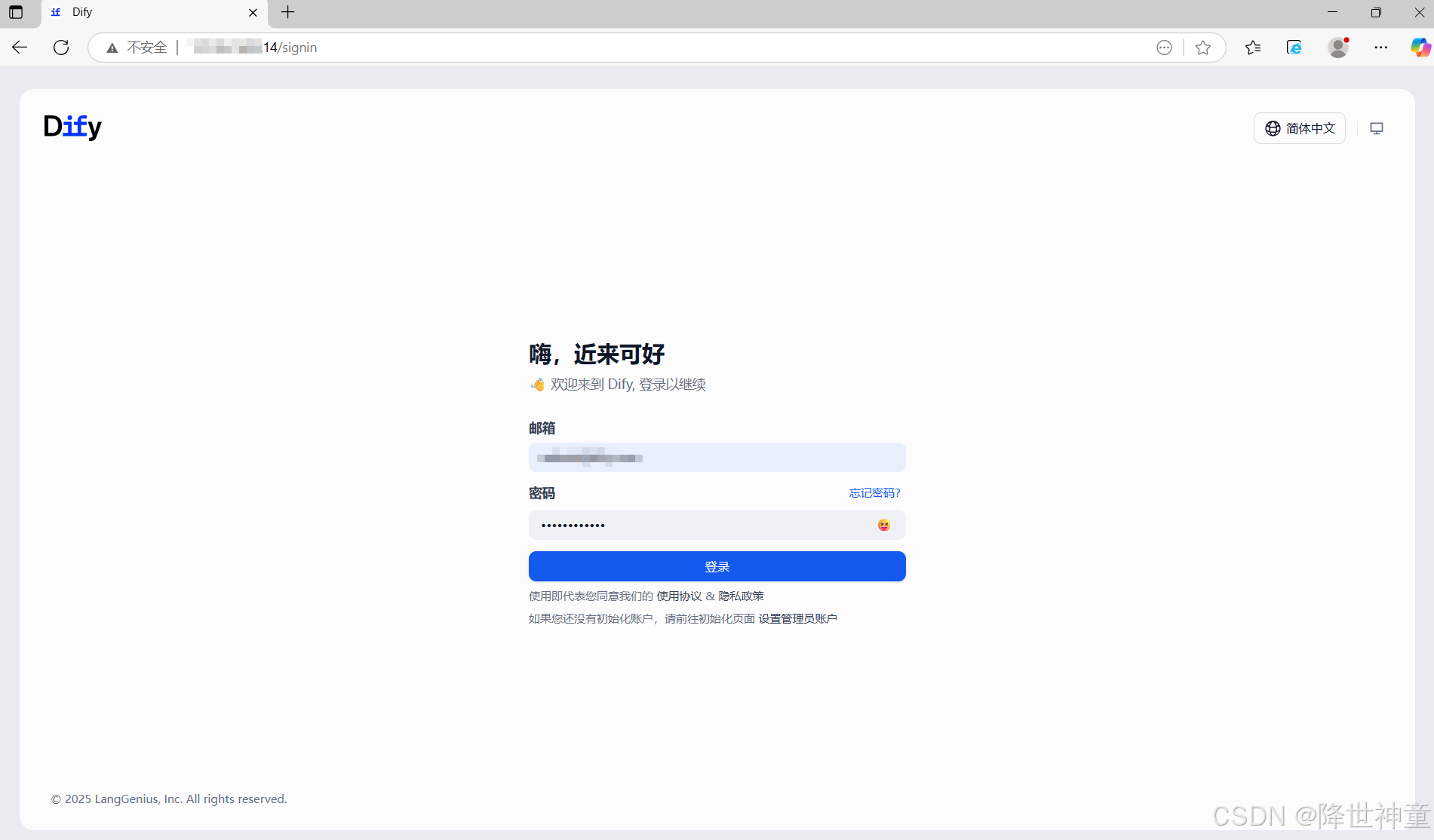Click the 邮箱 email input field
The height and width of the screenshot is (840, 1434).
click(716, 457)
